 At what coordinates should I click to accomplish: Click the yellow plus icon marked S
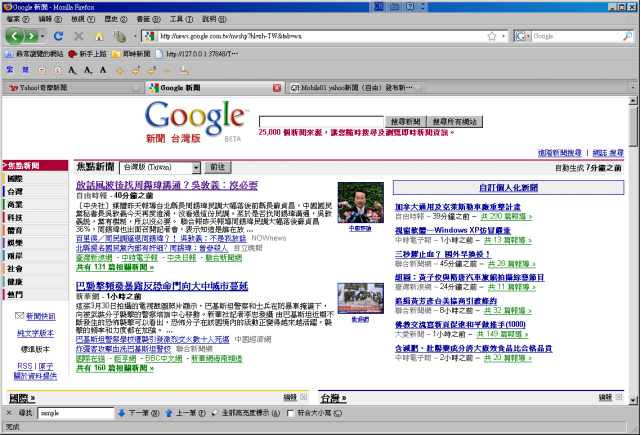click(x=151, y=71)
